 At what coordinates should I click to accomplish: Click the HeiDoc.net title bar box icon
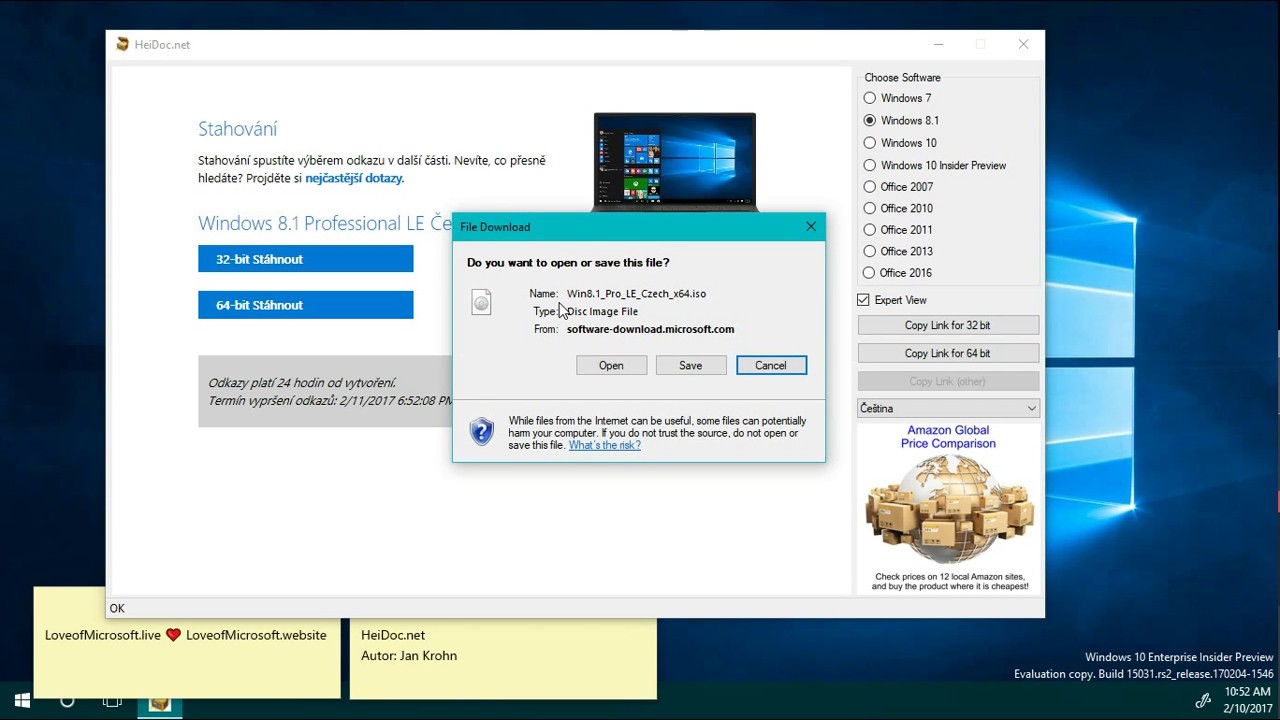point(123,44)
